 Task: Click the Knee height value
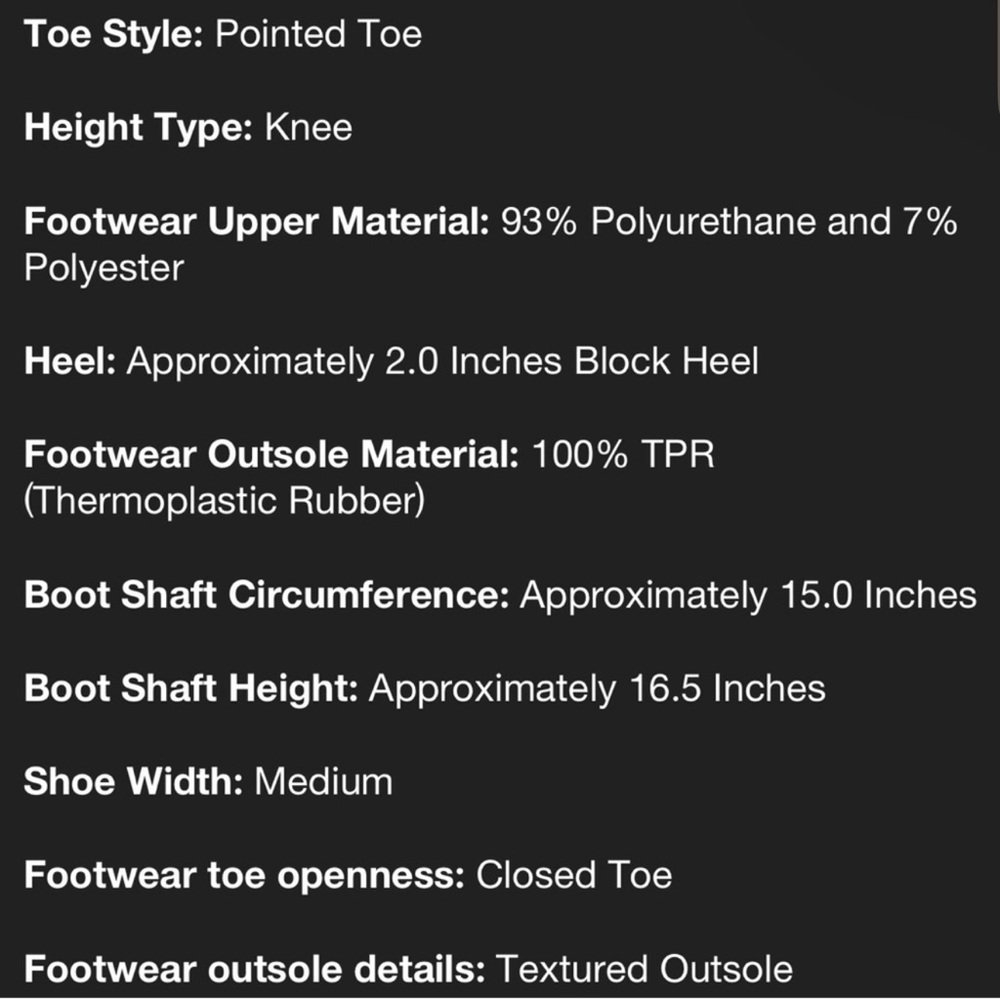(308, 127)
